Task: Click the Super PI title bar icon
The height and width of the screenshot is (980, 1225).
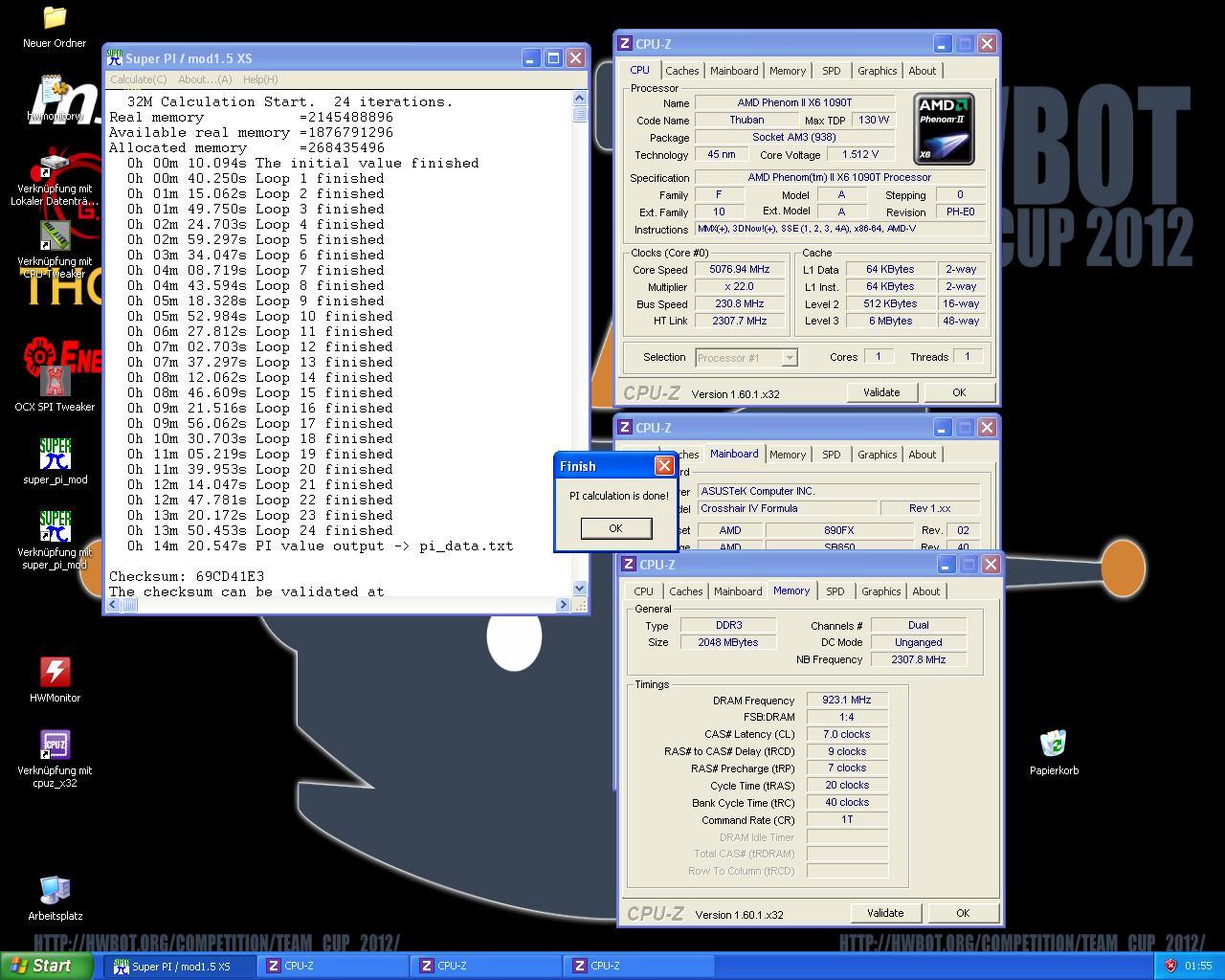Action: point(115,58)
